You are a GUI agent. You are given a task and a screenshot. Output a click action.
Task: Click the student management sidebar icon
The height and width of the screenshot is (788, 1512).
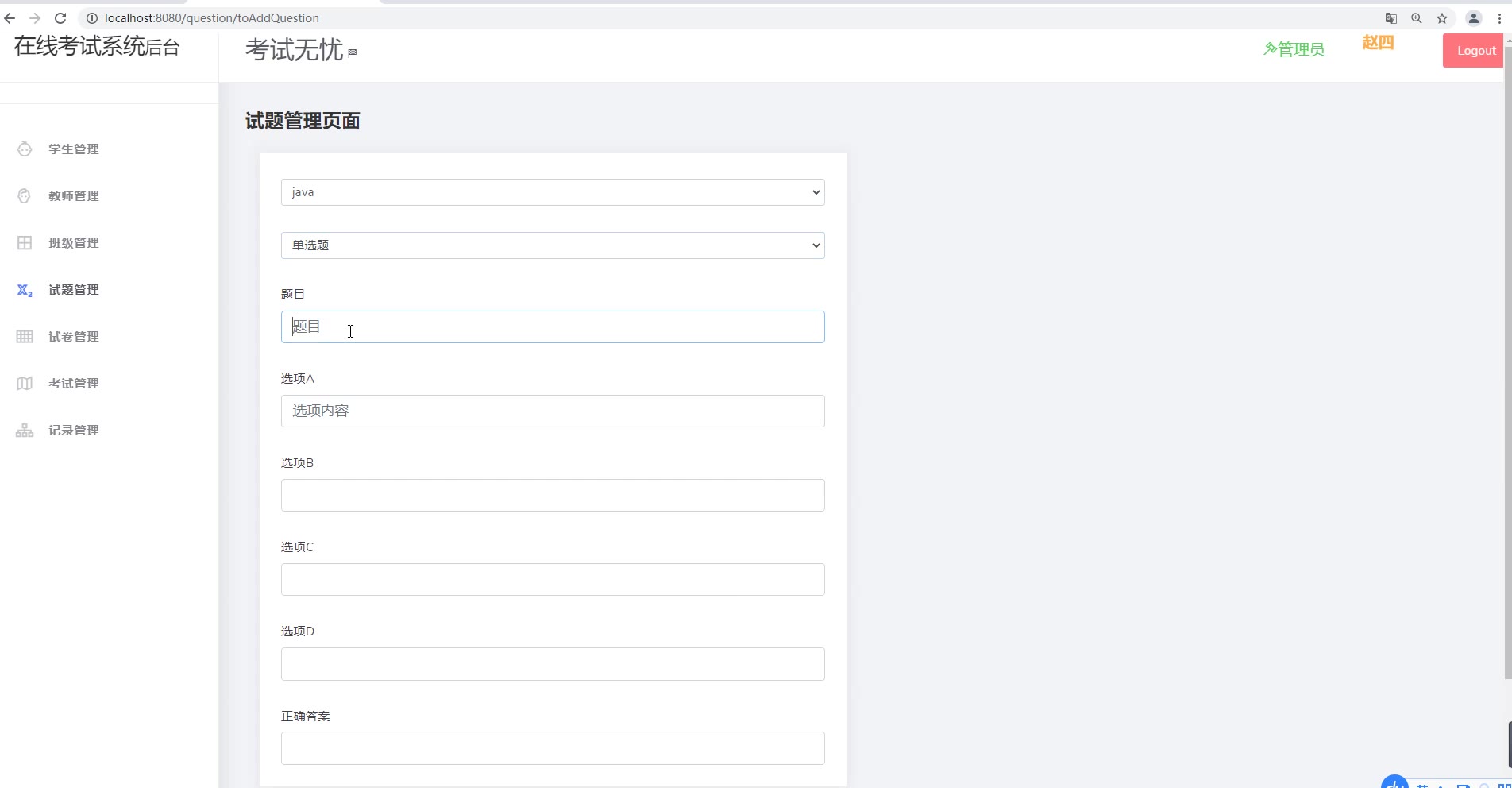tap(25, 149)
